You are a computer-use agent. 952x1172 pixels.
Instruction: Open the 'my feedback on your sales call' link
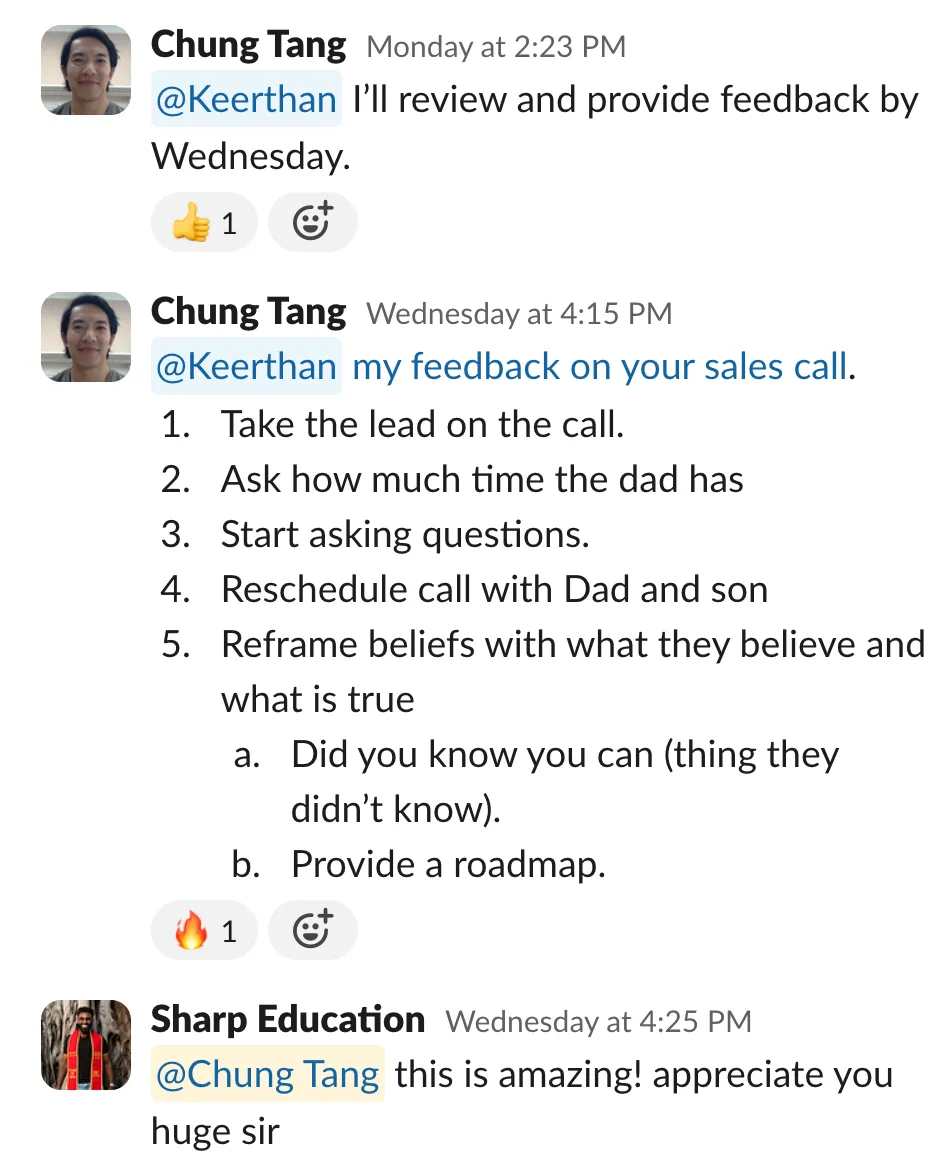(x=600, y=366)
